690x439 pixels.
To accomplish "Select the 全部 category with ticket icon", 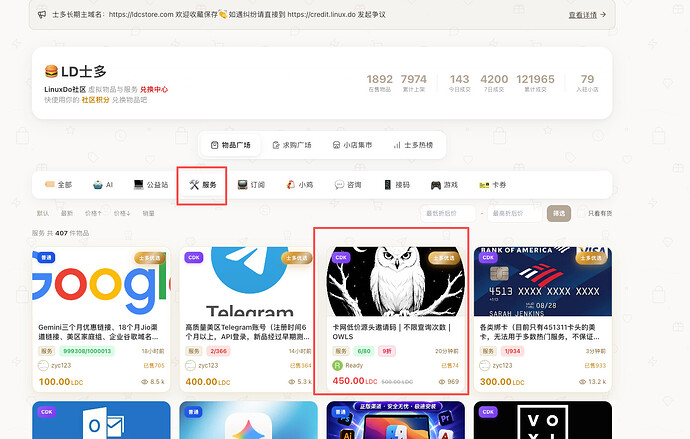I will pyautogui.click(x=58, y=185).
